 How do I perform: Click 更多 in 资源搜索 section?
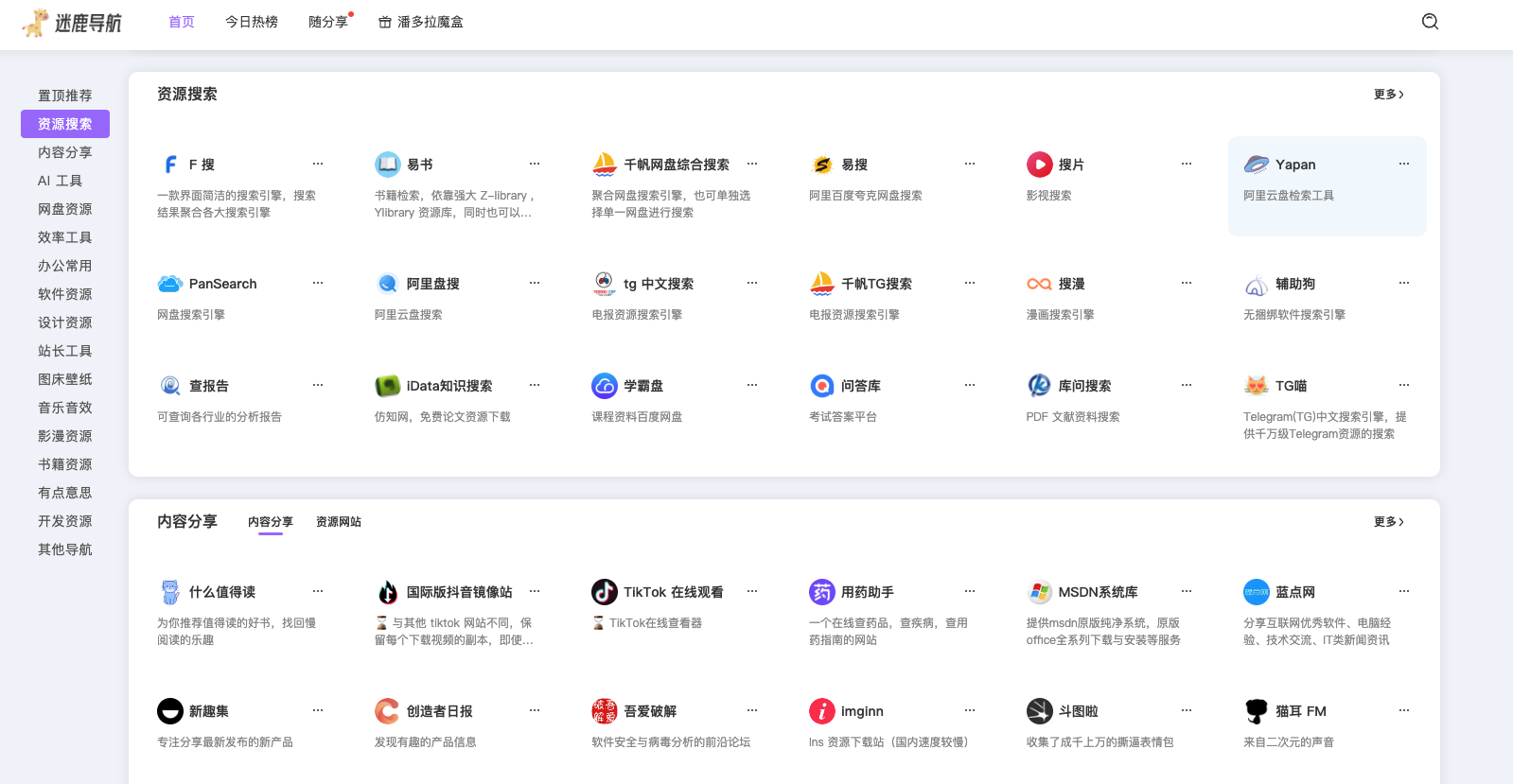(x=1389, y=95)
